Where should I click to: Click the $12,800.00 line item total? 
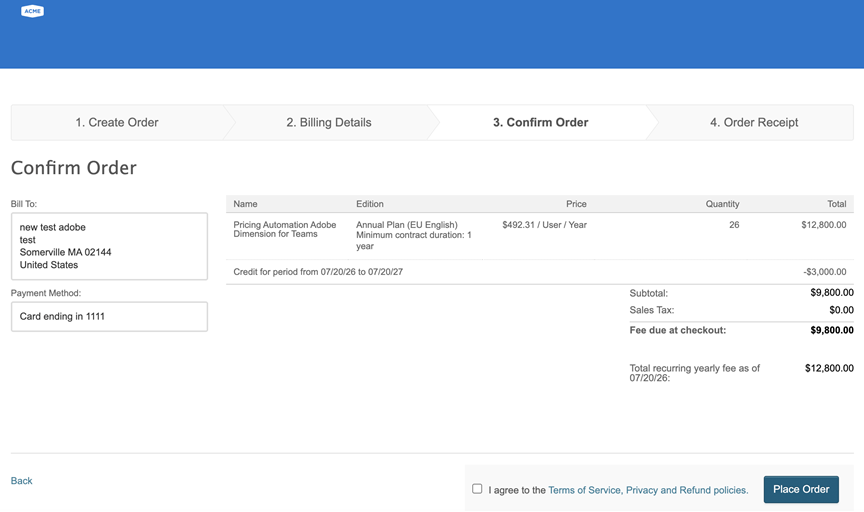pyautogui.click(x=824, y=225)
